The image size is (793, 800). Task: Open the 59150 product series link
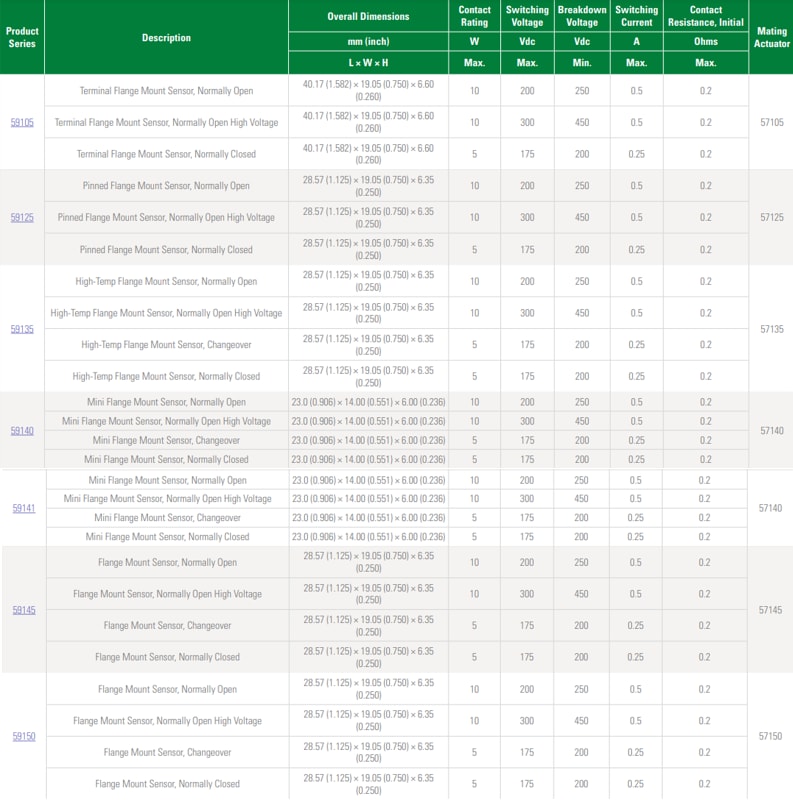[23, 737]
